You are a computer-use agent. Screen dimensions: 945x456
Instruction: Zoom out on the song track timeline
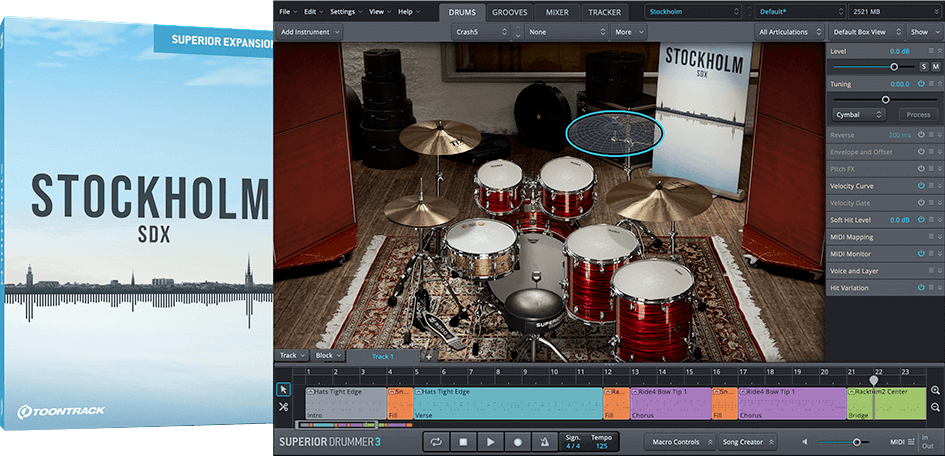[x=935, y=407]
